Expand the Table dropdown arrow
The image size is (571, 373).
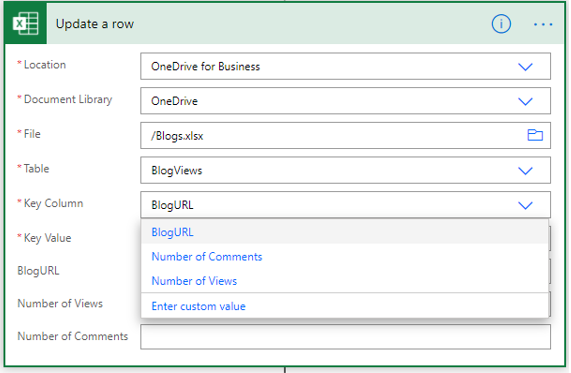525,170
